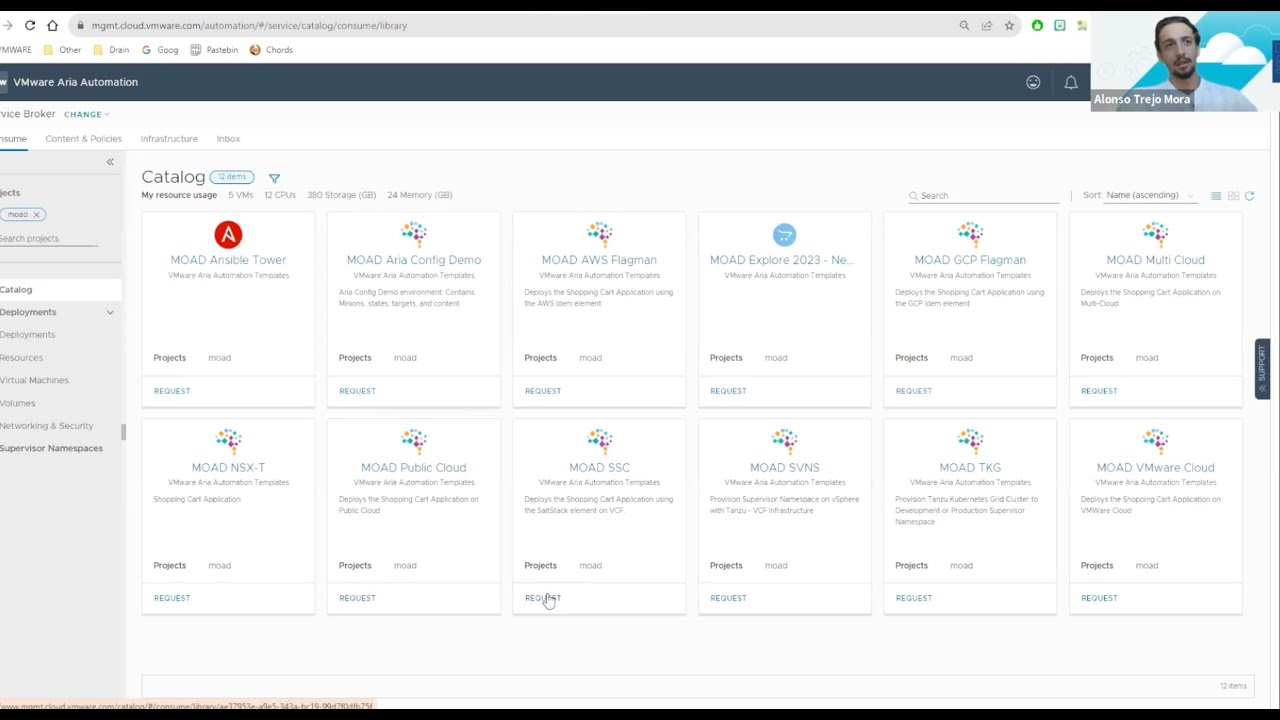This screenshot has width=1280, height=720.
Task: Remove the moad project filter chip
Action: pyautogui.click(x=36, y=214)
